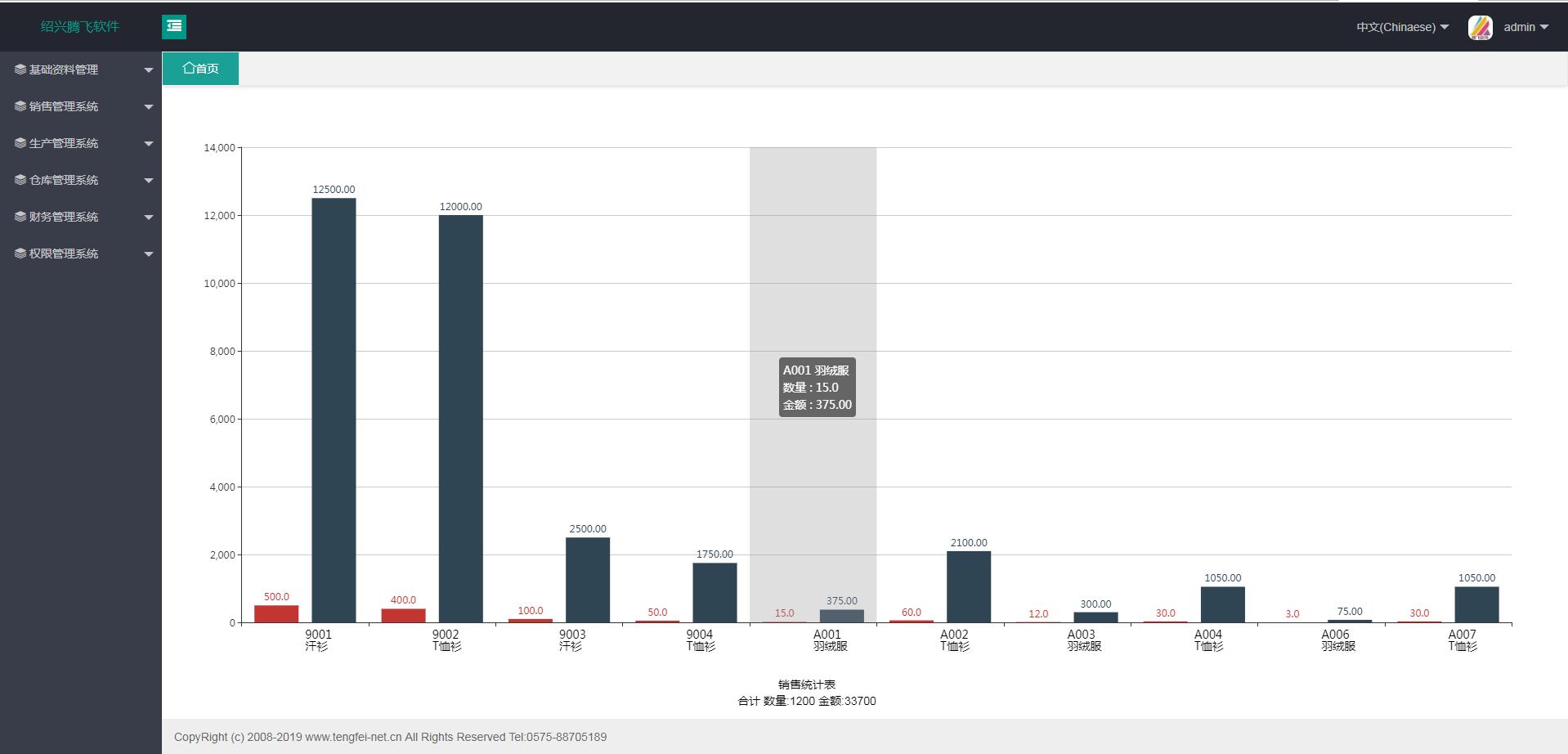Click the stack icon beside 财务管理系统
Image resolution: width=1568 pixels, height=754 pixels.
(x=20, y=217)
